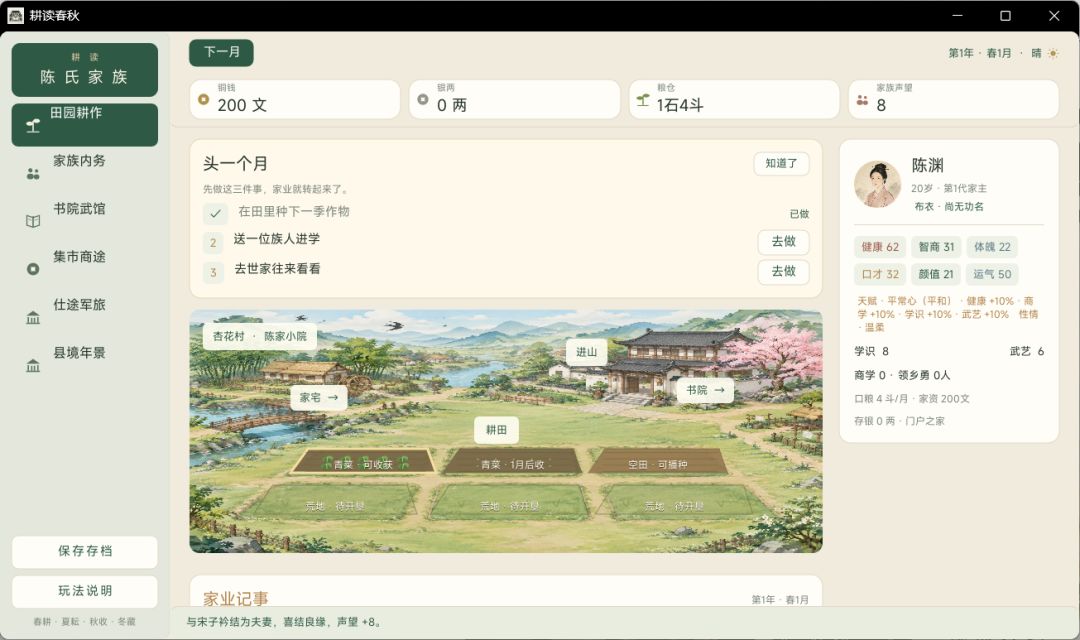The image size is (1080, 640).
Task: Click the 200 文 copper value
Action: click(x=242, y=105)
